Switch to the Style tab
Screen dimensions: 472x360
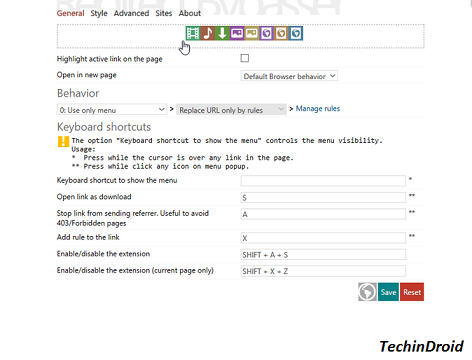coord(99,13)
